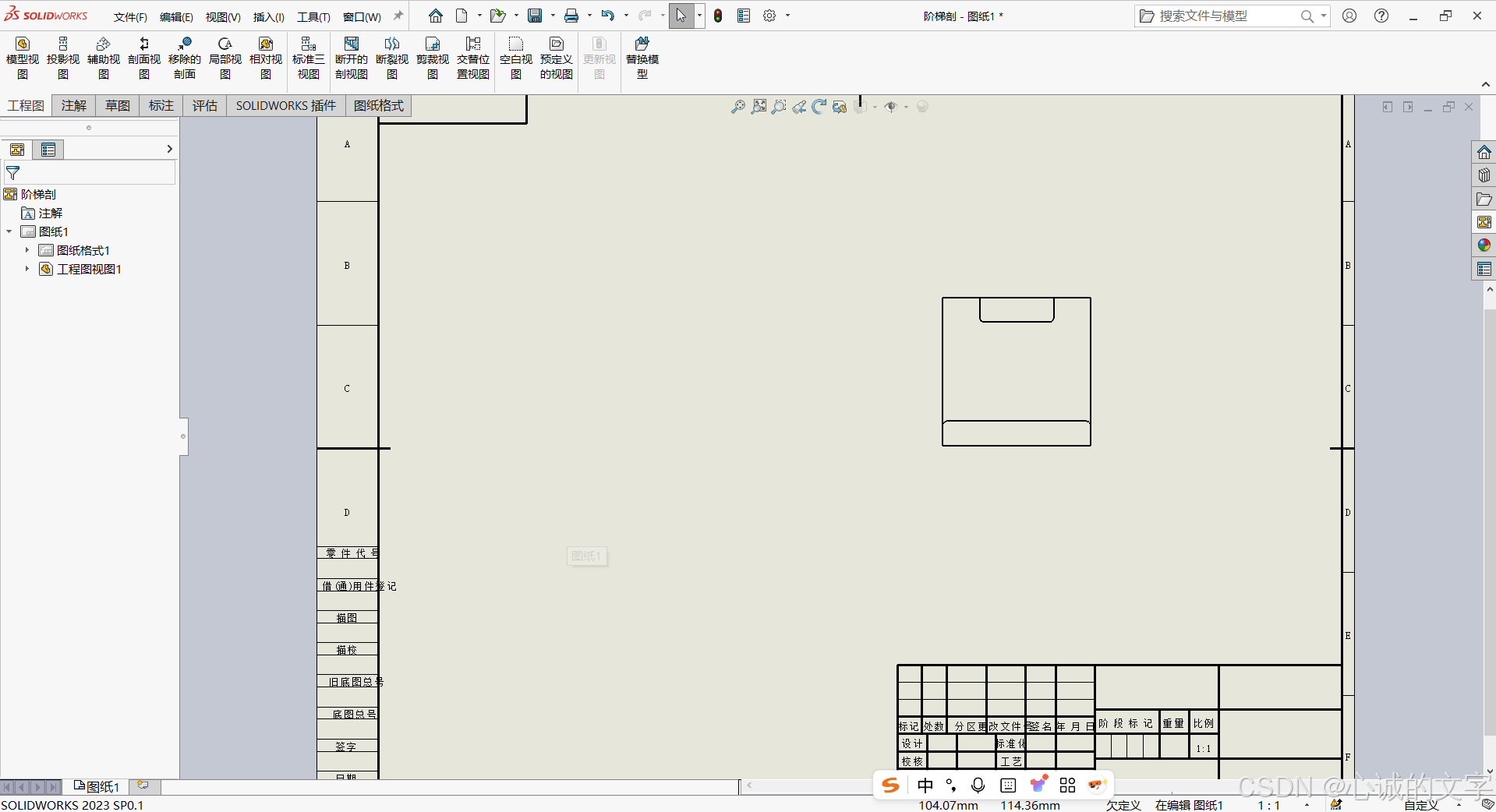
Task: Expand the 工程图视图1 tree node
Action: click(27, 269)
